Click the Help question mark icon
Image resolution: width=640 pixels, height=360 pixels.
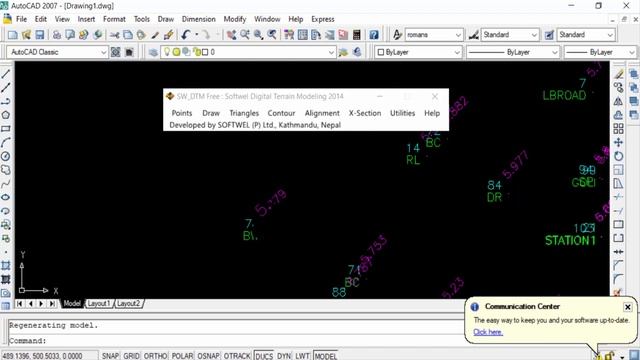click(x=374, y=35)
